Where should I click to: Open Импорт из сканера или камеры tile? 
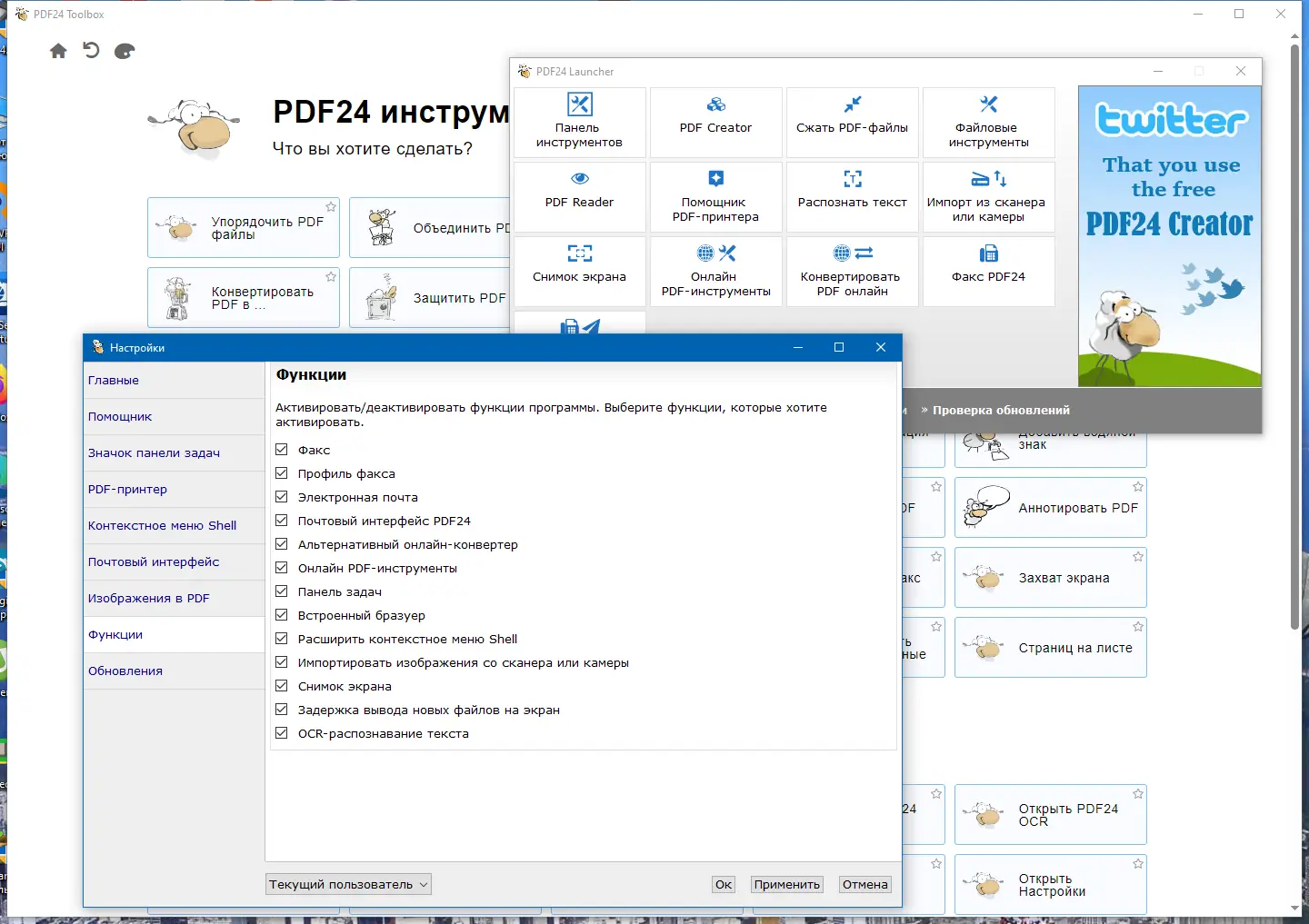tap(989, 197)
